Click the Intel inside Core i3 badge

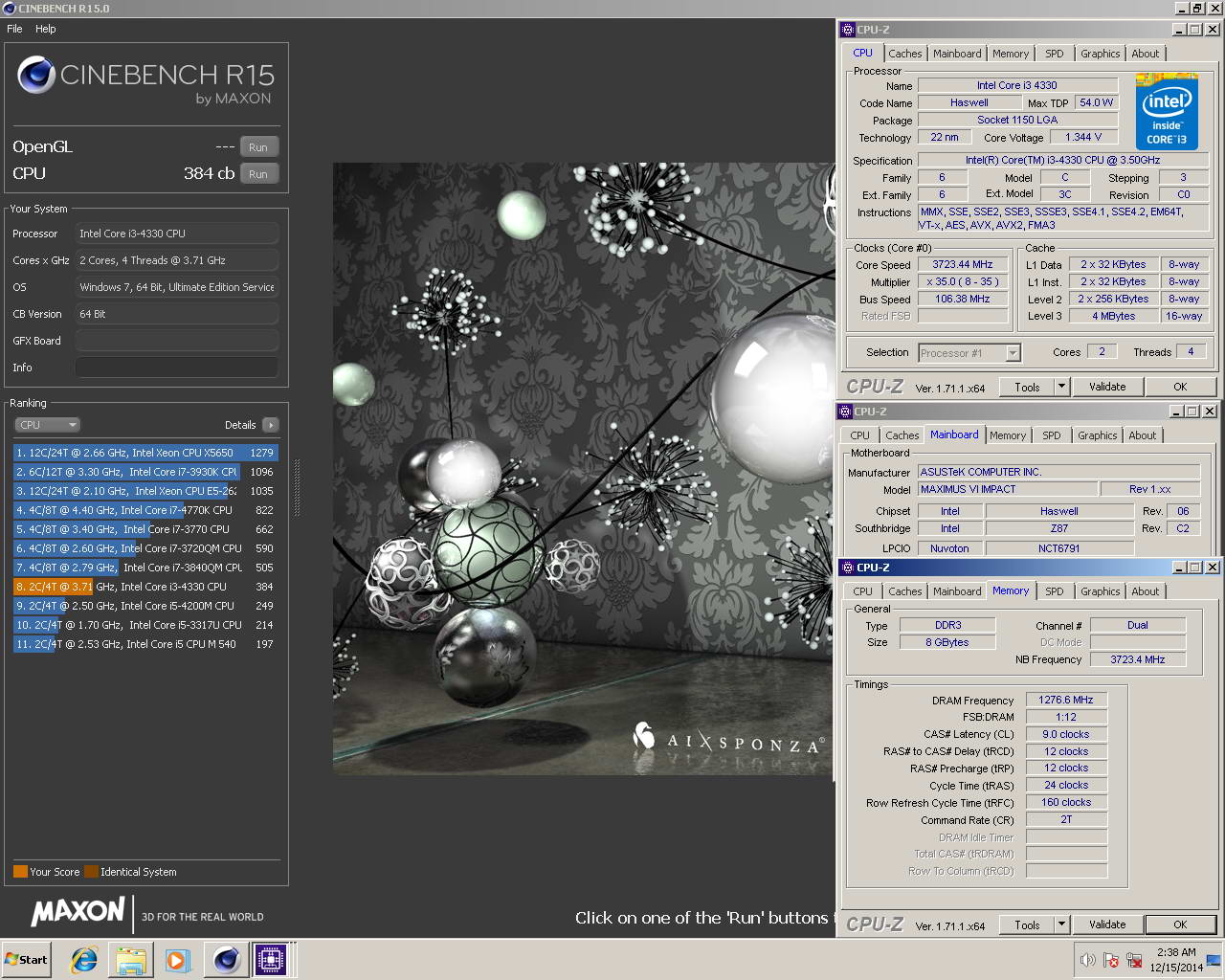[1167, 111]
